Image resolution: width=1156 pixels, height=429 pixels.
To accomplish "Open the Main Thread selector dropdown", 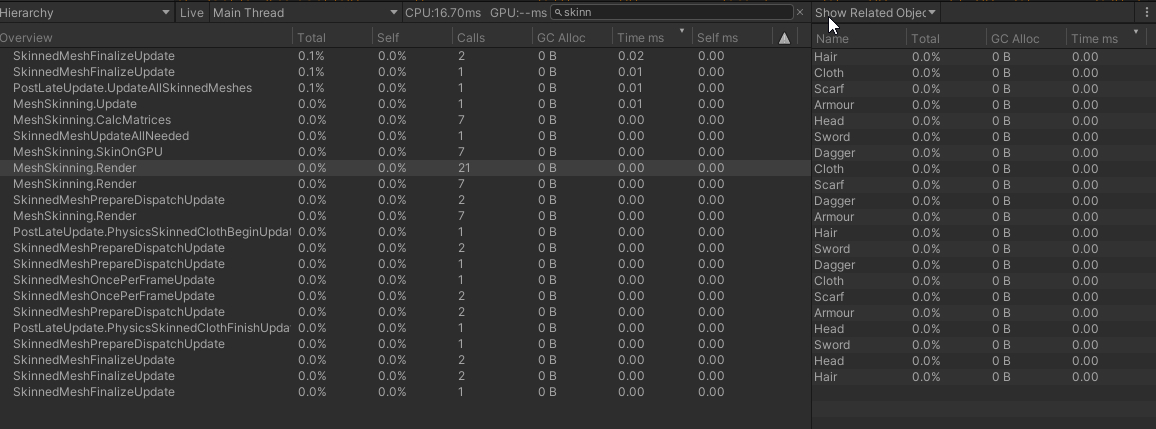I will point(304,13).
